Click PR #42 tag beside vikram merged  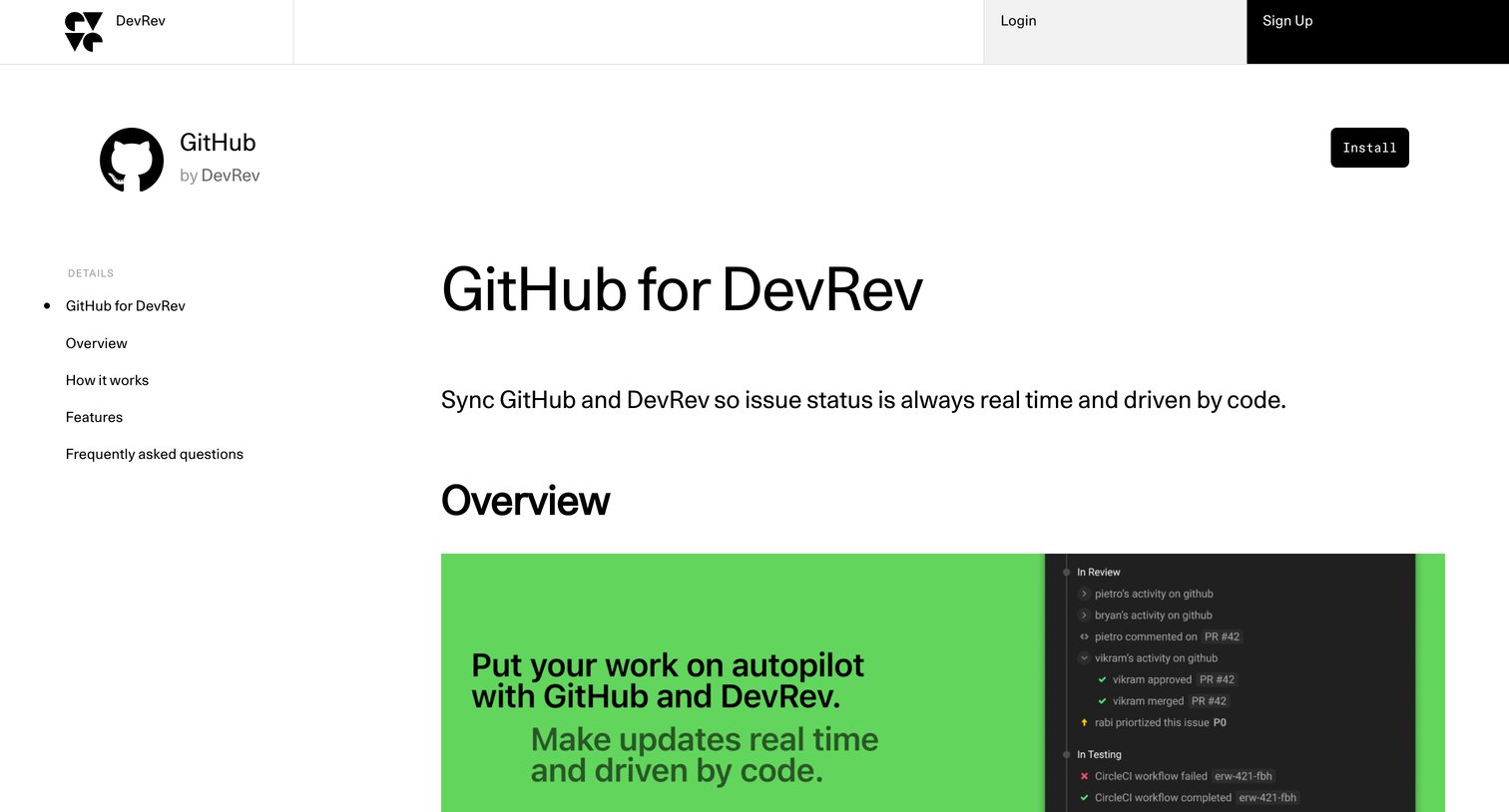click(1209, 701)
